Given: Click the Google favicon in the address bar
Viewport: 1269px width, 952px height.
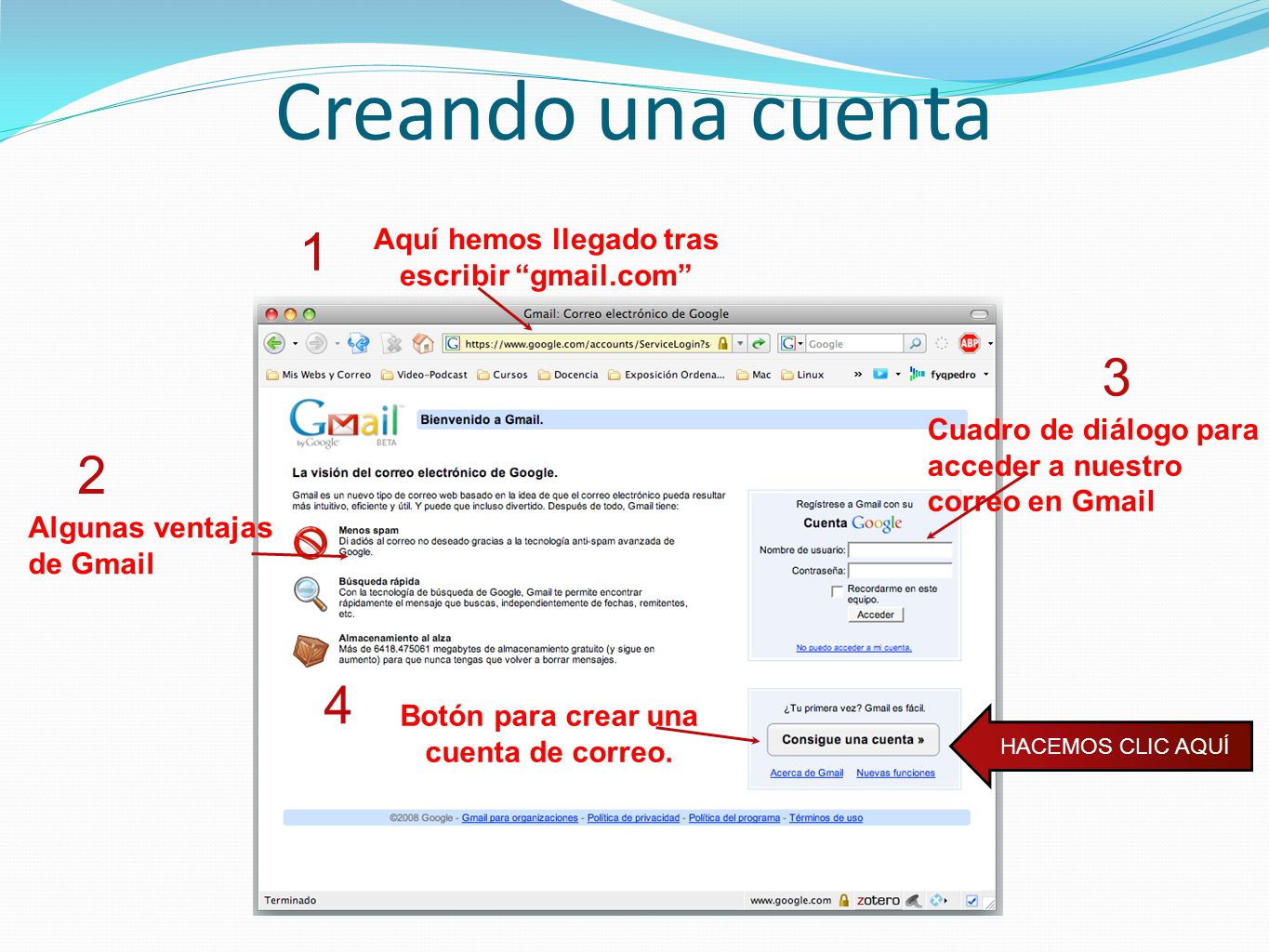Looking at the screenshot, I should [x=453, y=344].
